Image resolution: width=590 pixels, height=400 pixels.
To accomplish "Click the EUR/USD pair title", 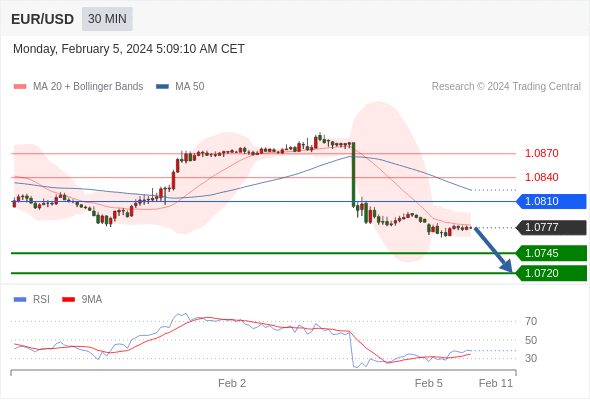I will point(43,19).
